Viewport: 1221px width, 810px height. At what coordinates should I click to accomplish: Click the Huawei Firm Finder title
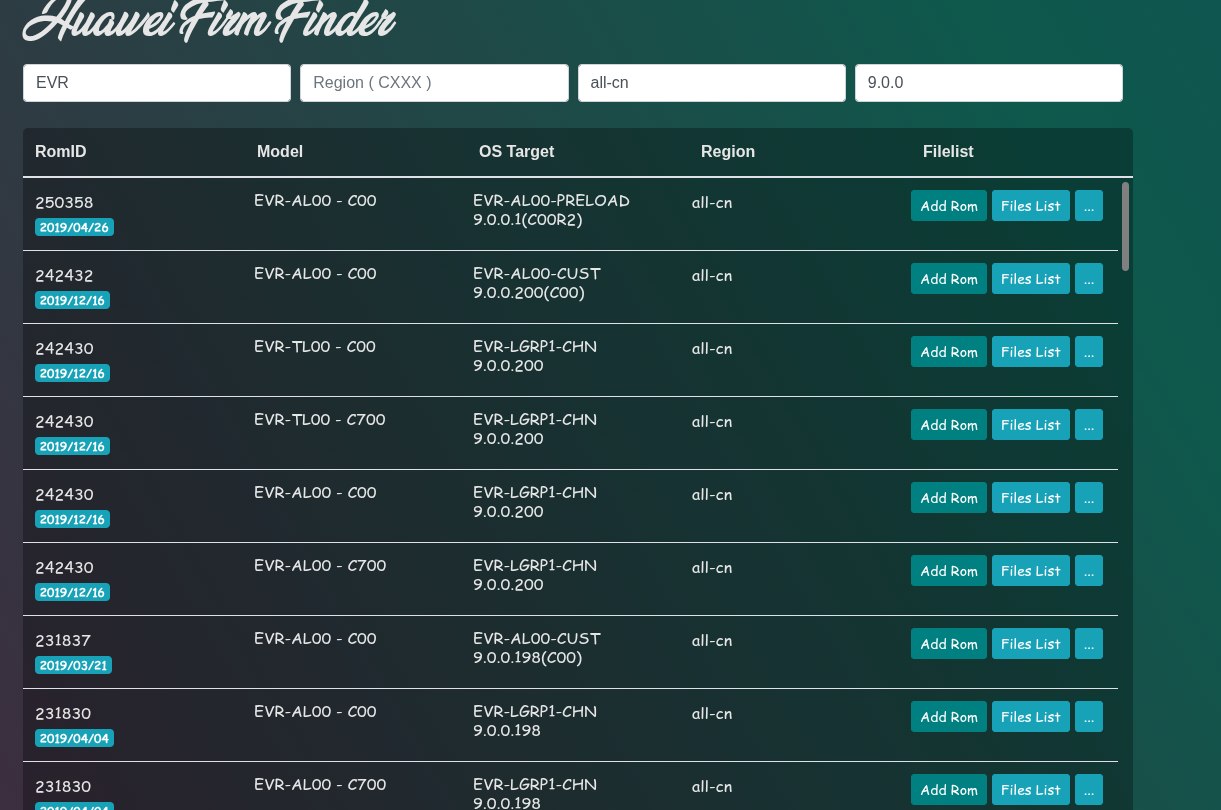coord(209,20)
